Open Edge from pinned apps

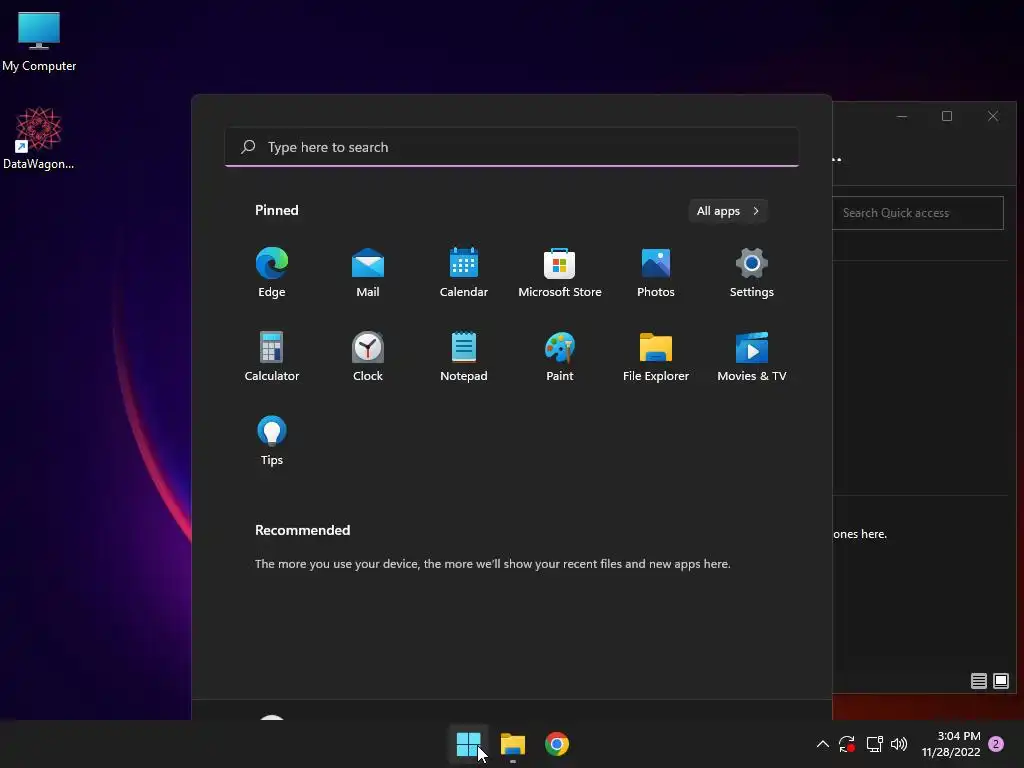(272, 273)
